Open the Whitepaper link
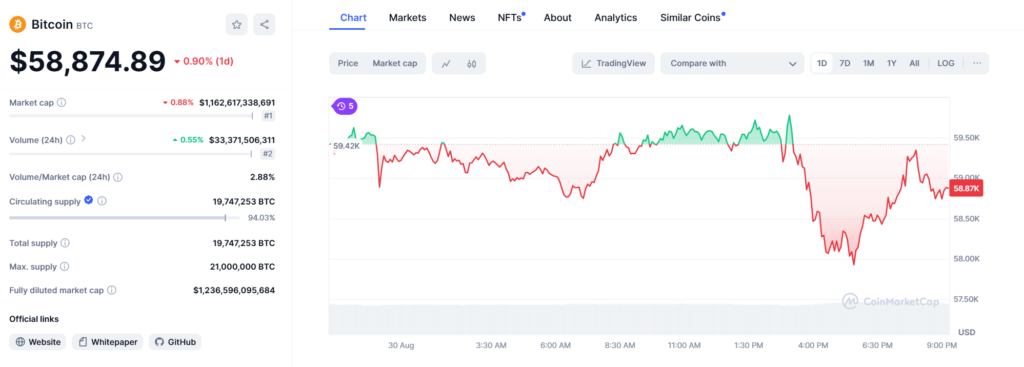The image size is (1024, 367). click(107, 342)
